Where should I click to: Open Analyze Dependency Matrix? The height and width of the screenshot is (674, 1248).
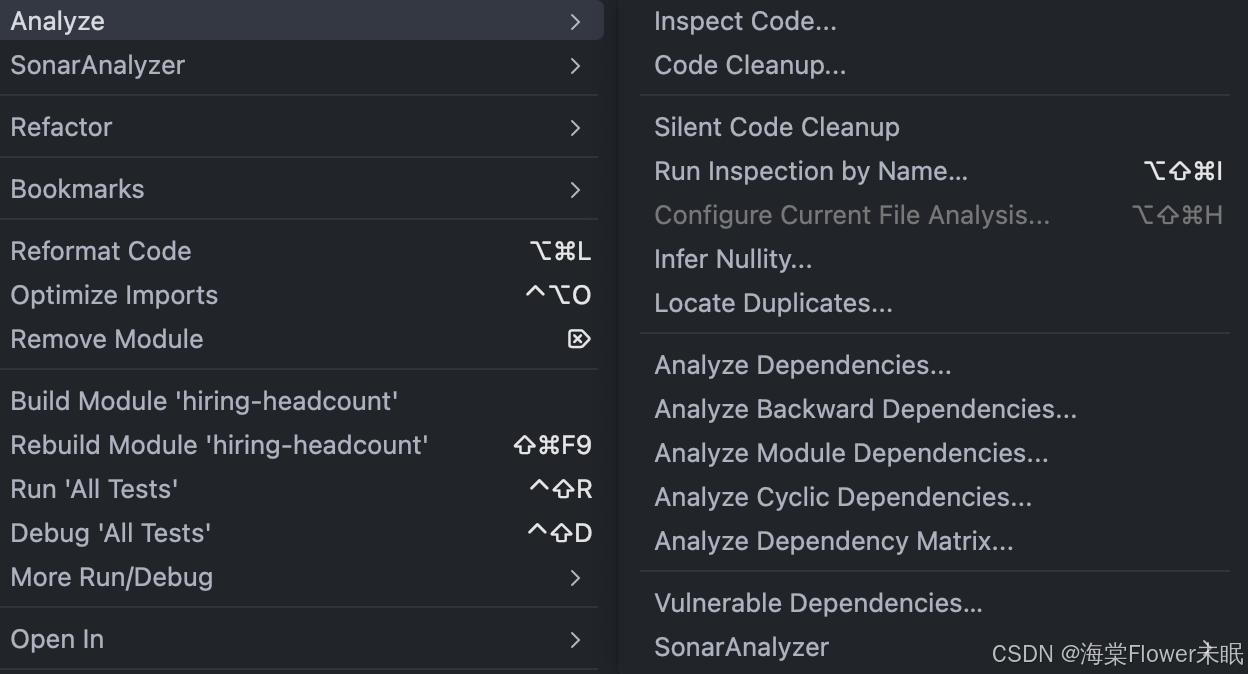(x=833, y=542)
